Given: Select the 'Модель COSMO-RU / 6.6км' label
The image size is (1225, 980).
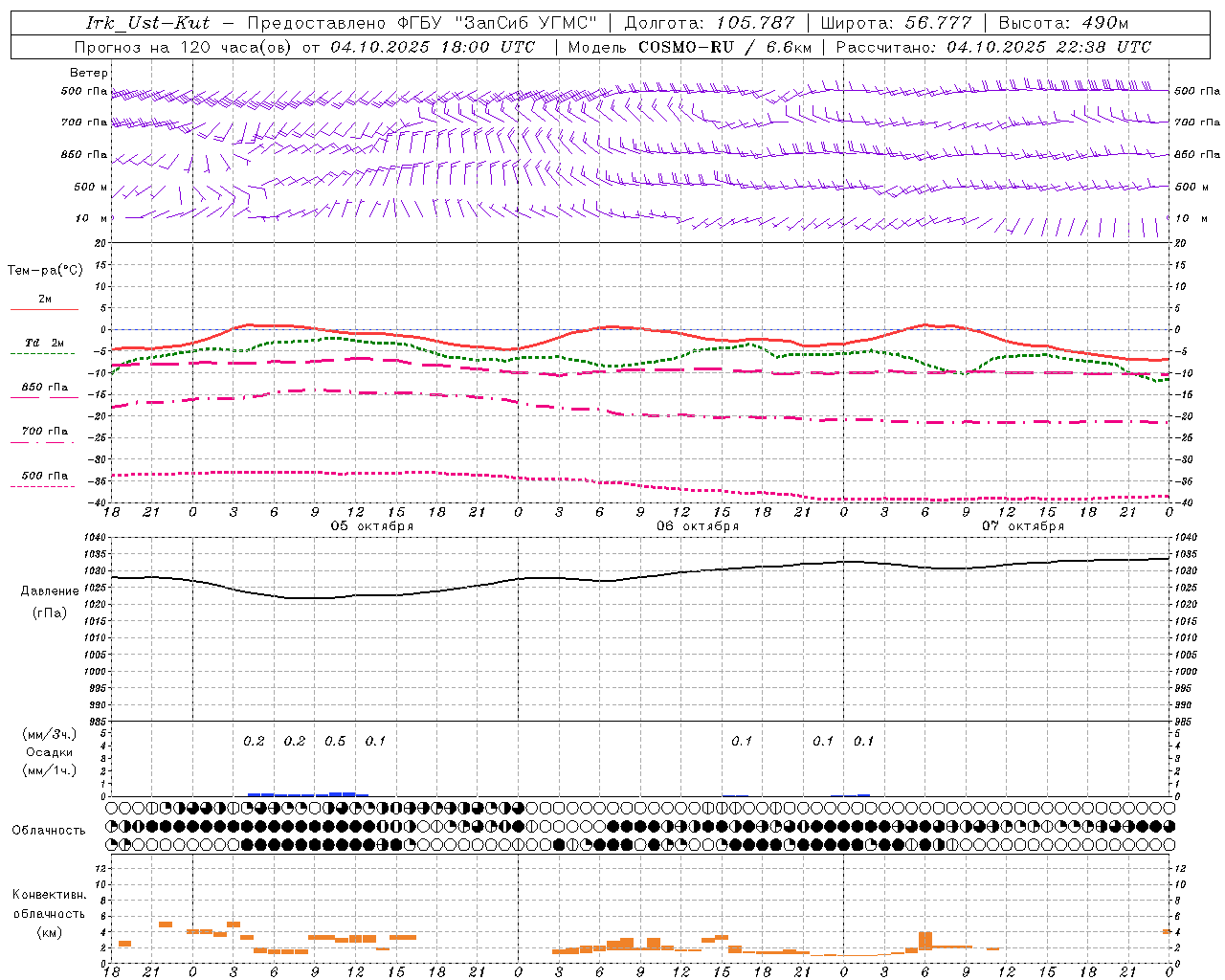Looking at the screenshot, I should coord(690,47).
